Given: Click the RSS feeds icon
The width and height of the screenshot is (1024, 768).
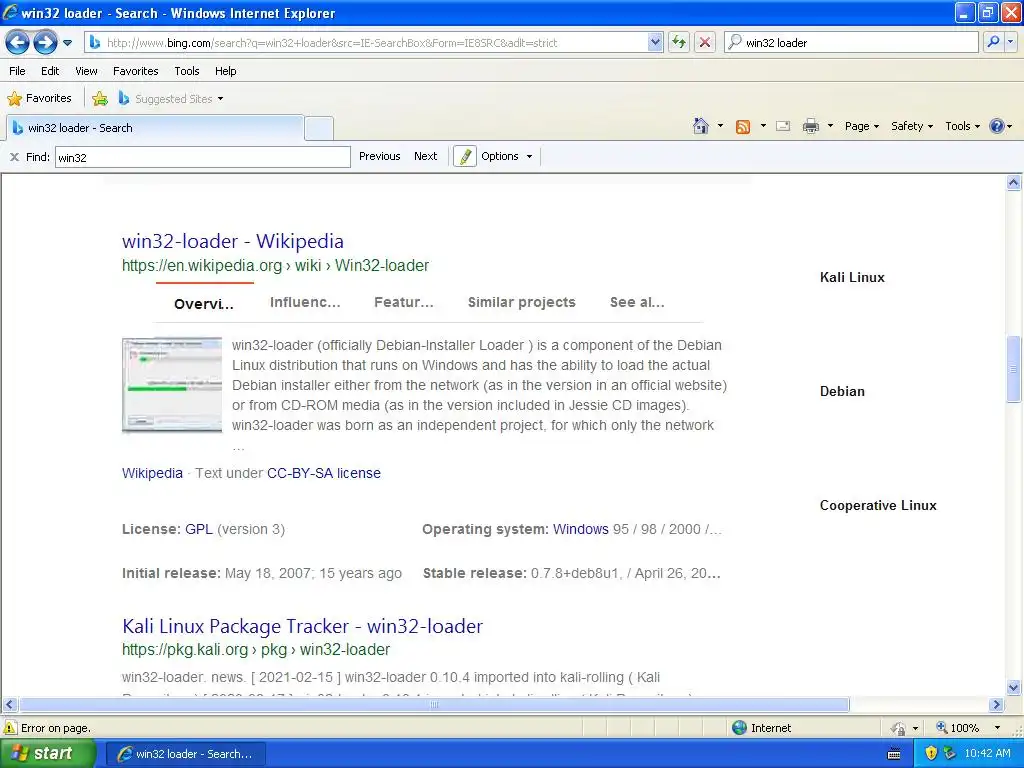Looking at the screenshot, I should pos(743,127).
